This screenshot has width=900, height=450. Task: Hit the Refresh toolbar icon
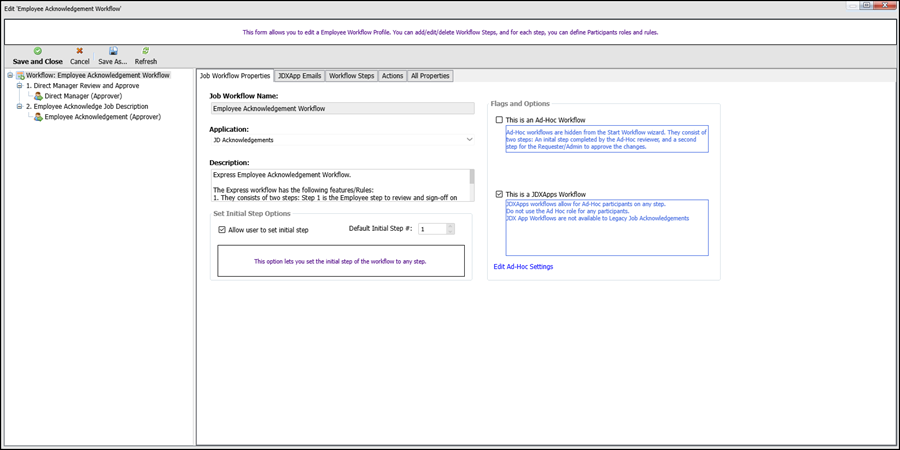(x=146, y=51)
